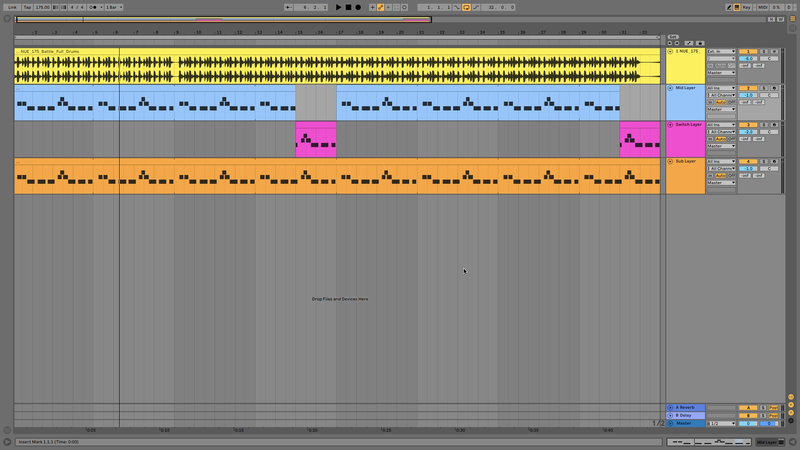Viewport: 800px width, 450px height.
Task: Toggle the metronome
Action: click(93, 7)
